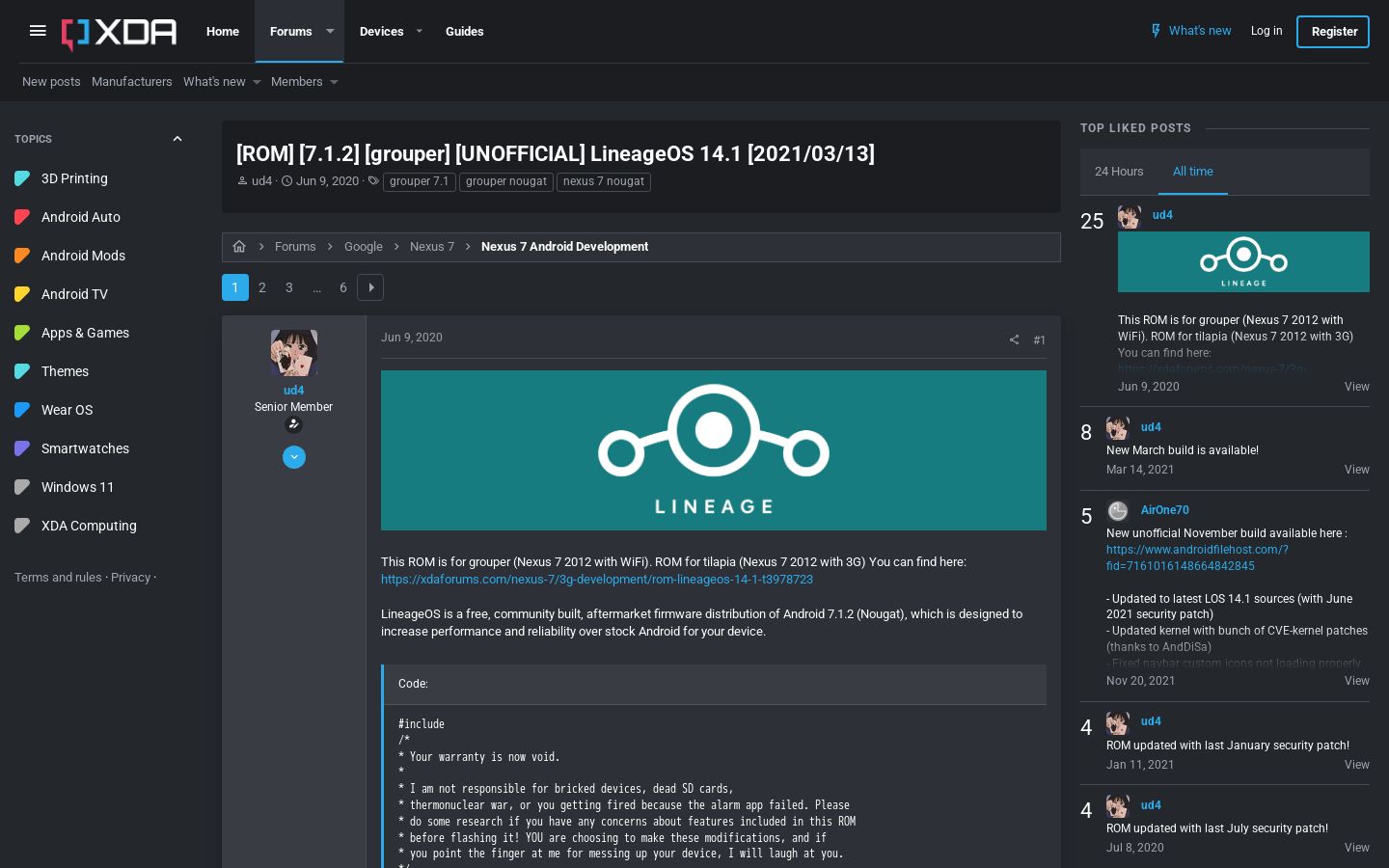The width and height of the screenshot is (1389, 868).
Task: Select the Themes topic icon
Action: point(23,371)
